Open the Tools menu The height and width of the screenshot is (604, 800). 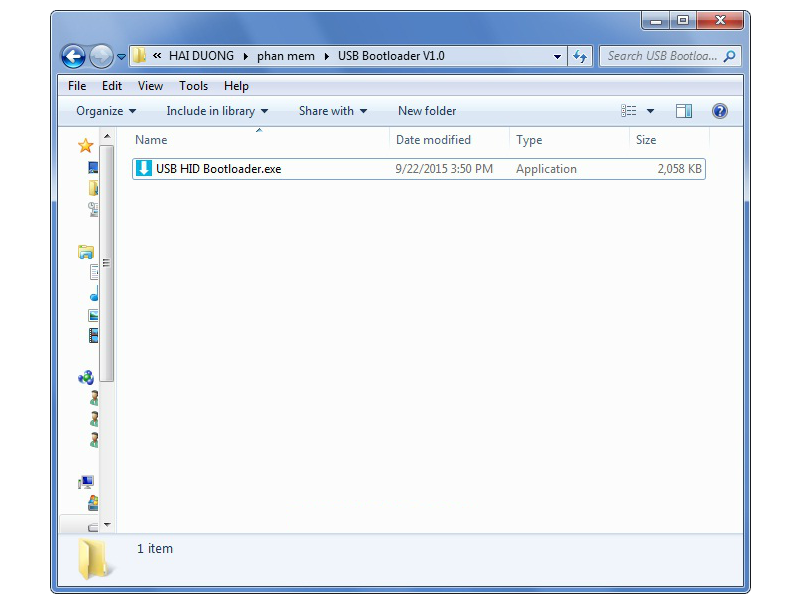pyautogui.click(x=193, y=86)
